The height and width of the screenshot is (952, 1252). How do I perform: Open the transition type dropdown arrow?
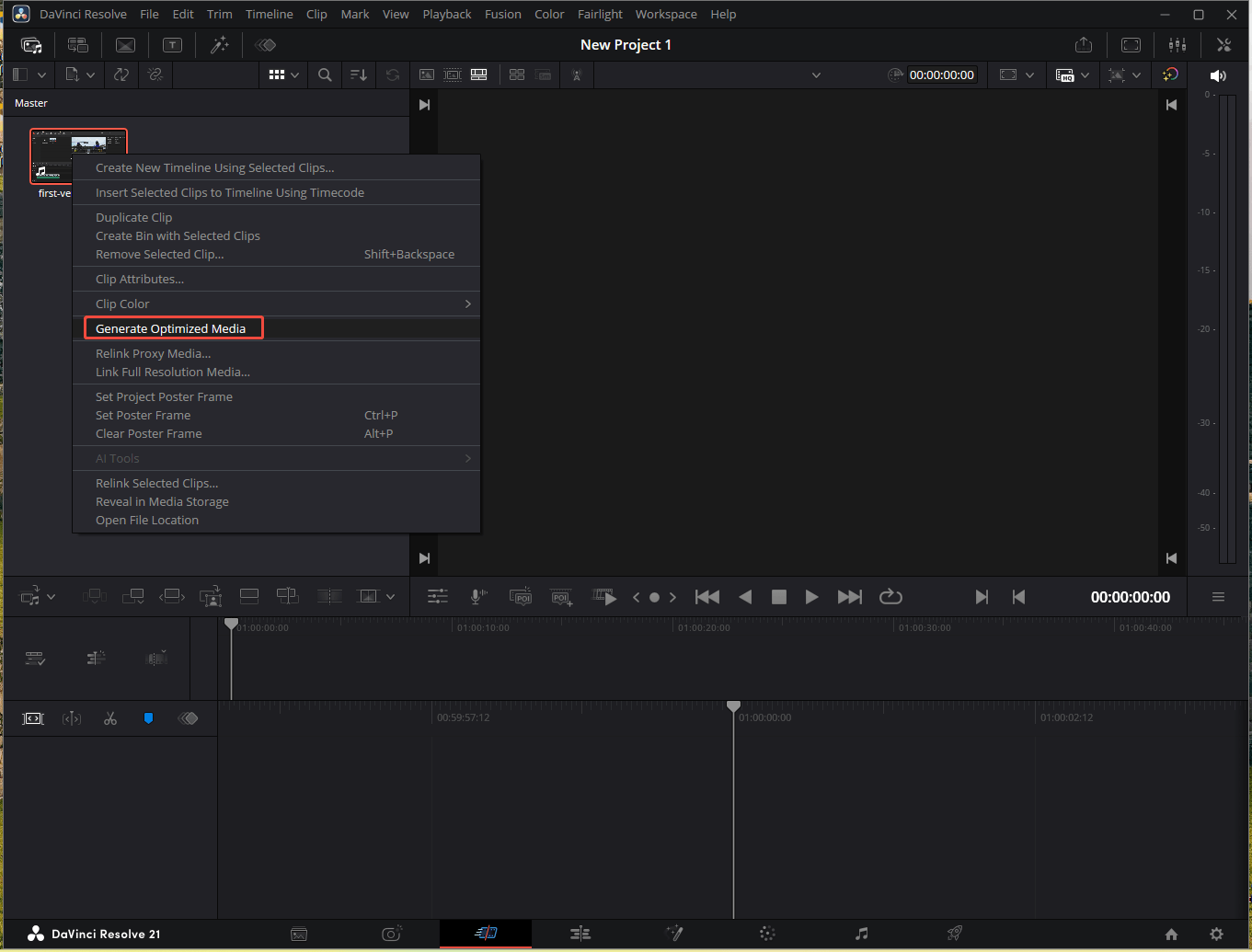pos(390,597)
